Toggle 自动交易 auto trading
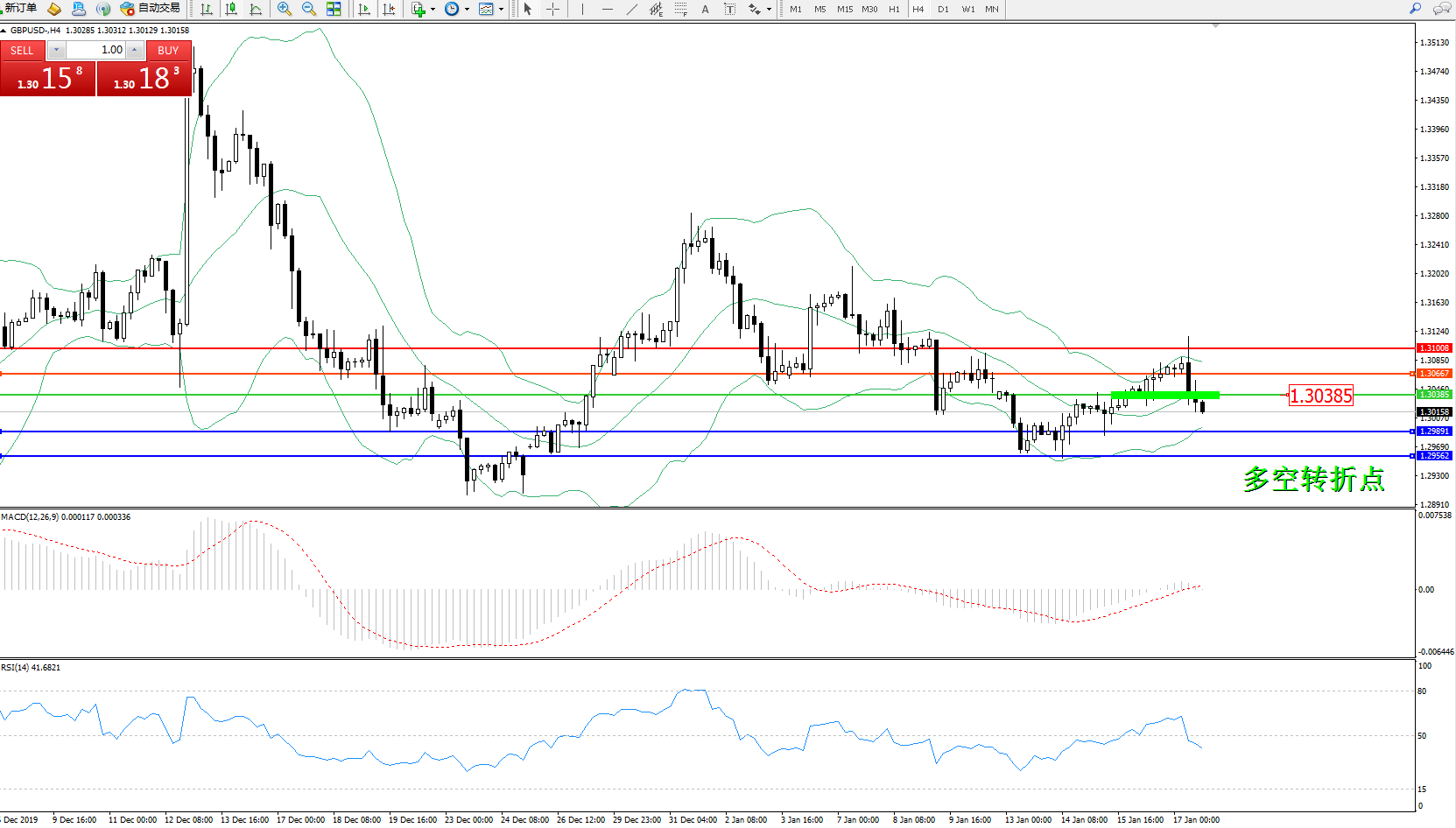Image resolution: width=1456 pixels, height=828 pixels. coord(151,9)
